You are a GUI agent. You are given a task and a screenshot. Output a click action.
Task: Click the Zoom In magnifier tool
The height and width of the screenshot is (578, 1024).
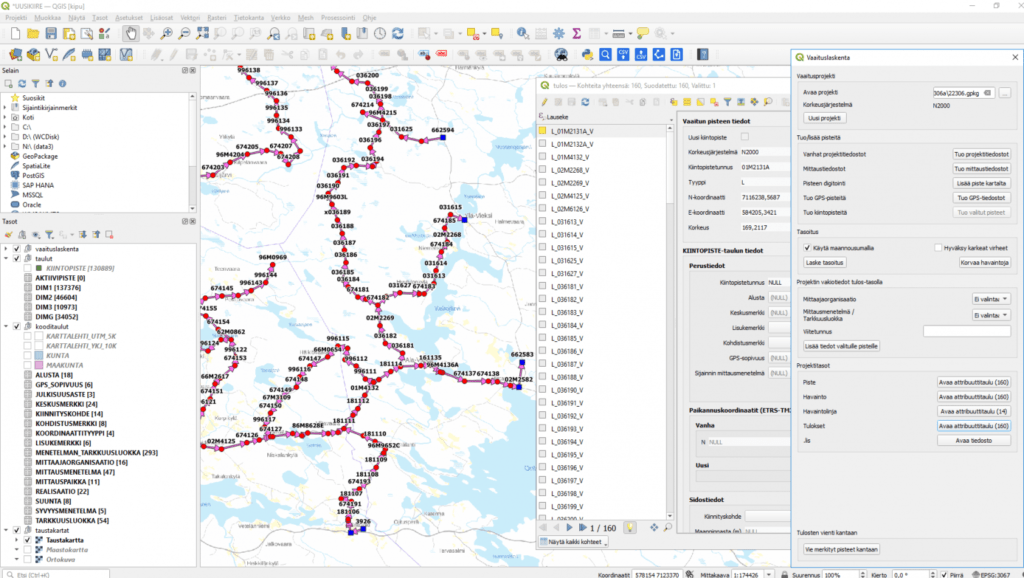coord(167,33)
